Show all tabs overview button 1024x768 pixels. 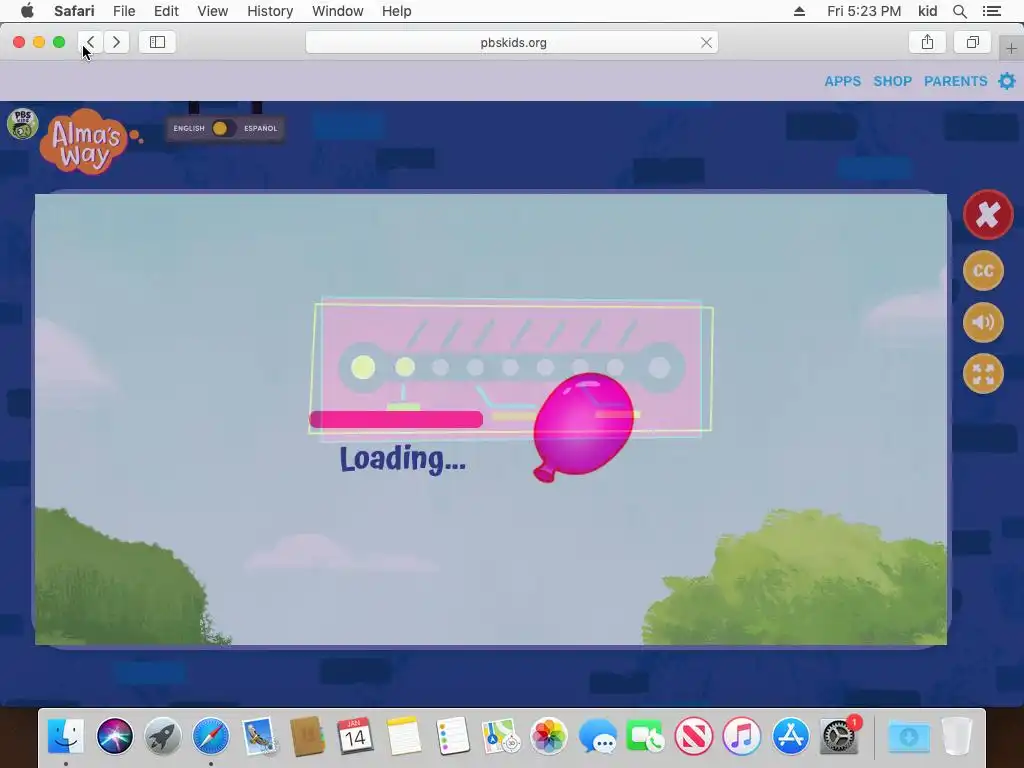[972, 42]
